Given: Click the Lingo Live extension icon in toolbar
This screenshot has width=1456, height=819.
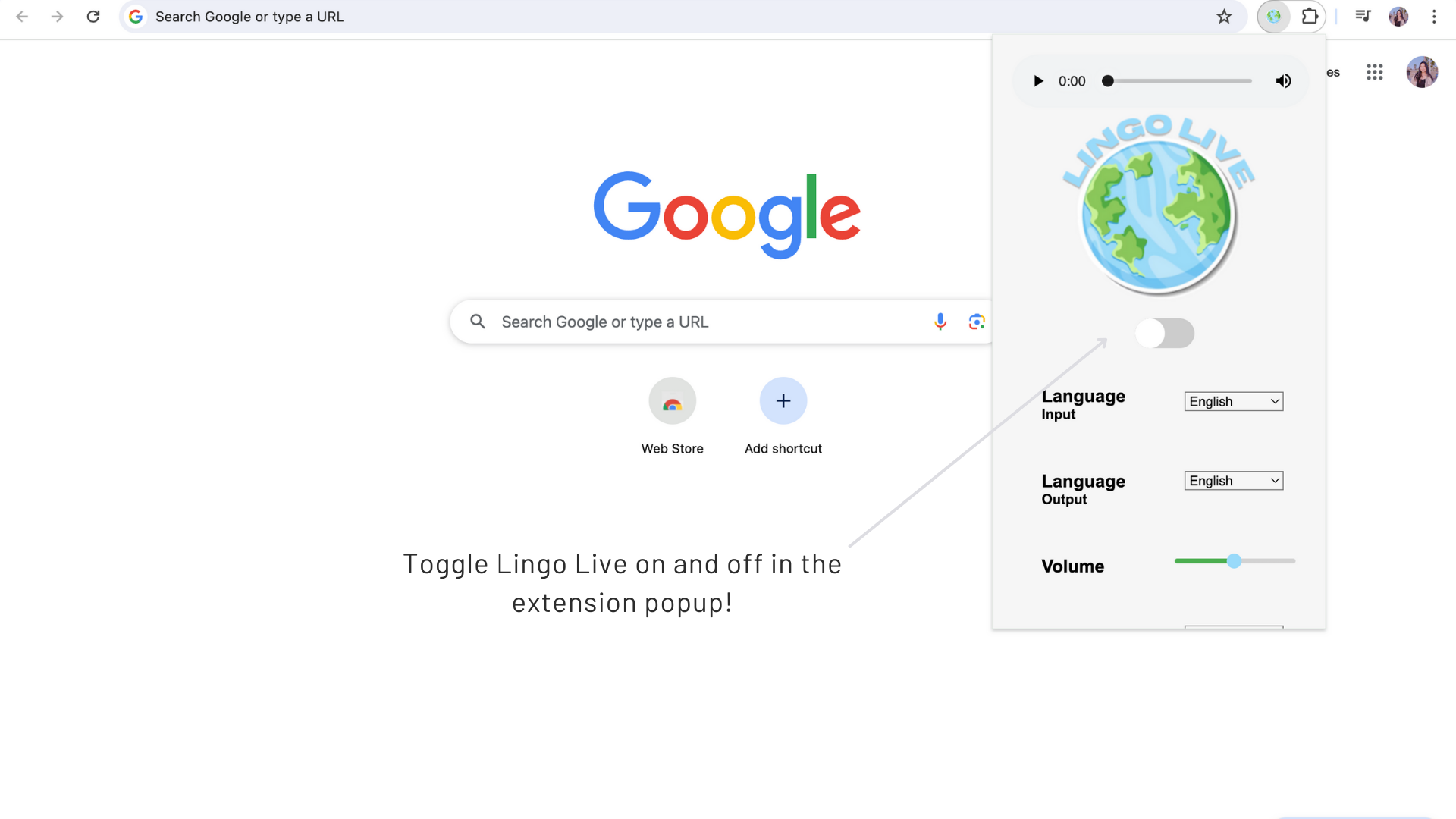Looking at the screenshot, I should [x=1274, y=17].
